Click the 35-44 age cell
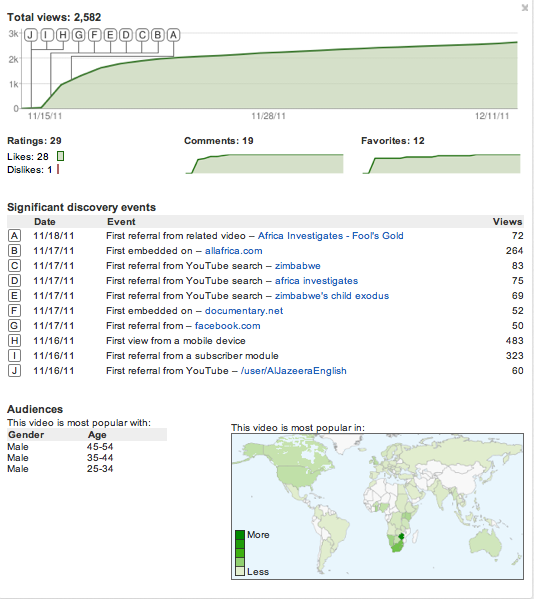 point(100,458)
